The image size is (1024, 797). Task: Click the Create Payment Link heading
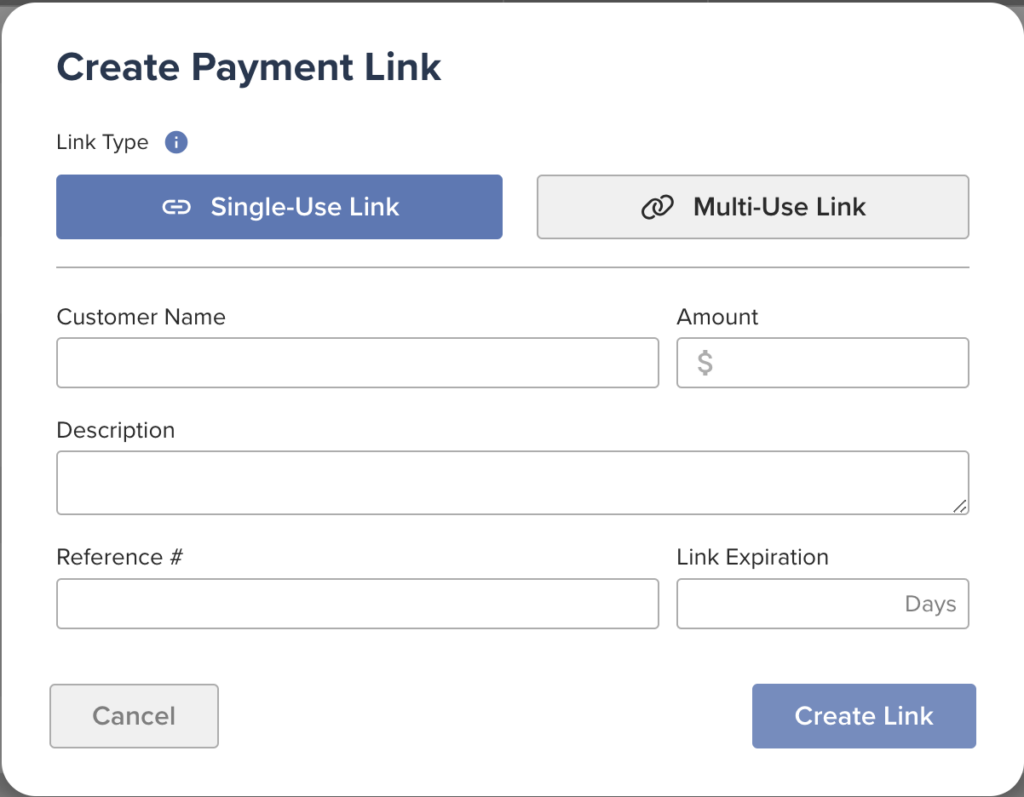249,67
